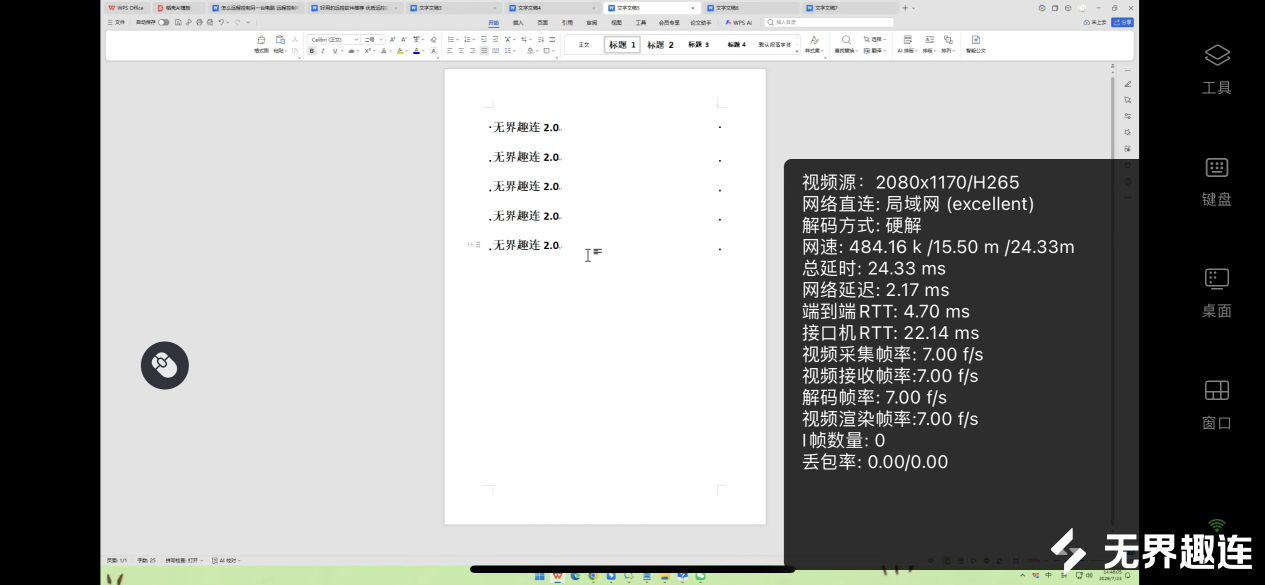
Task: Increase font size with A+ icon
Action: (x=392, y=40)
